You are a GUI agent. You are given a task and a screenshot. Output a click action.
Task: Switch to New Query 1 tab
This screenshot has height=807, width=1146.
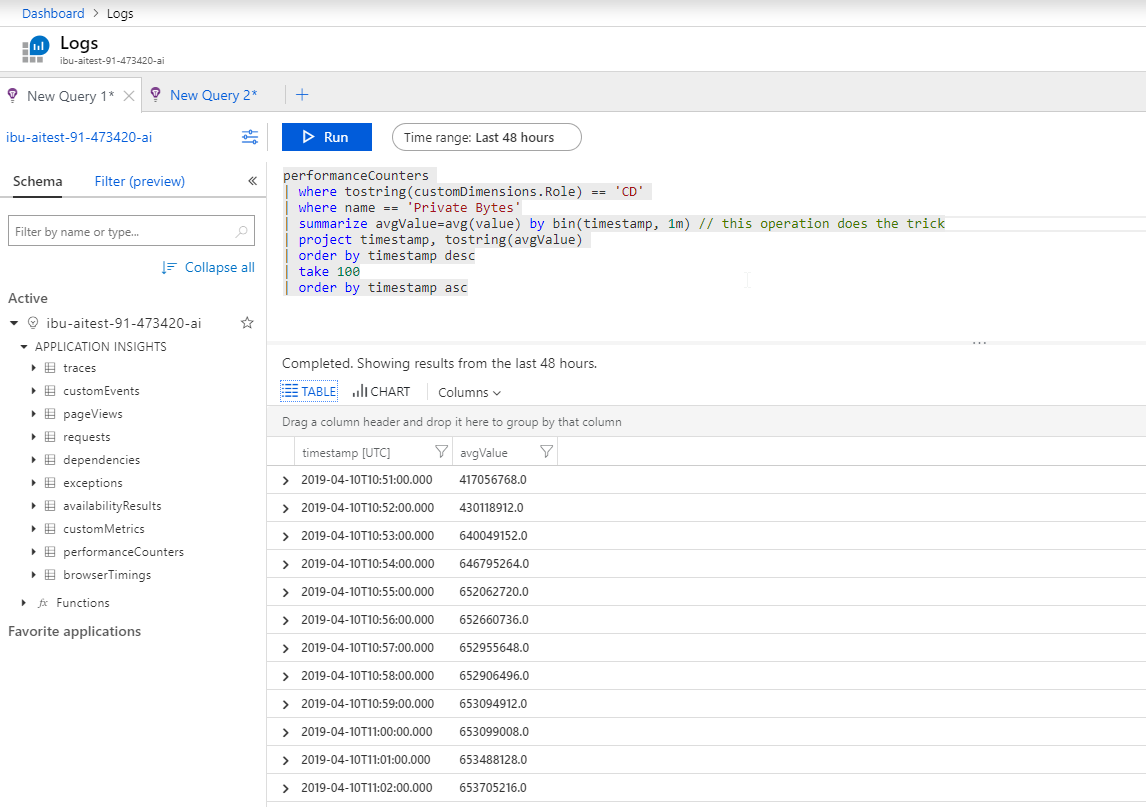point(70,96)
